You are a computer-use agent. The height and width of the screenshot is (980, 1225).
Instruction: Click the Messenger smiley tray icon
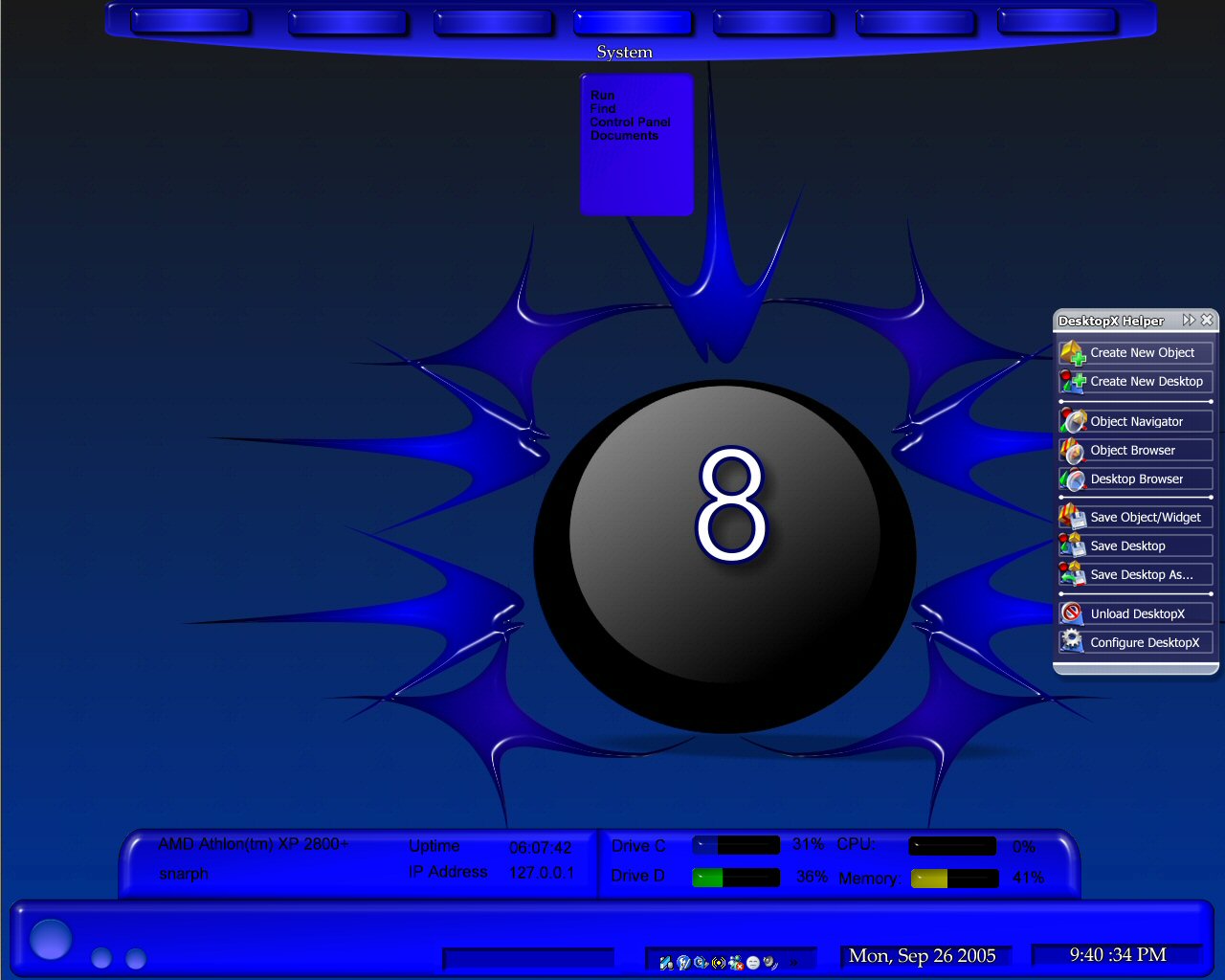753,963
